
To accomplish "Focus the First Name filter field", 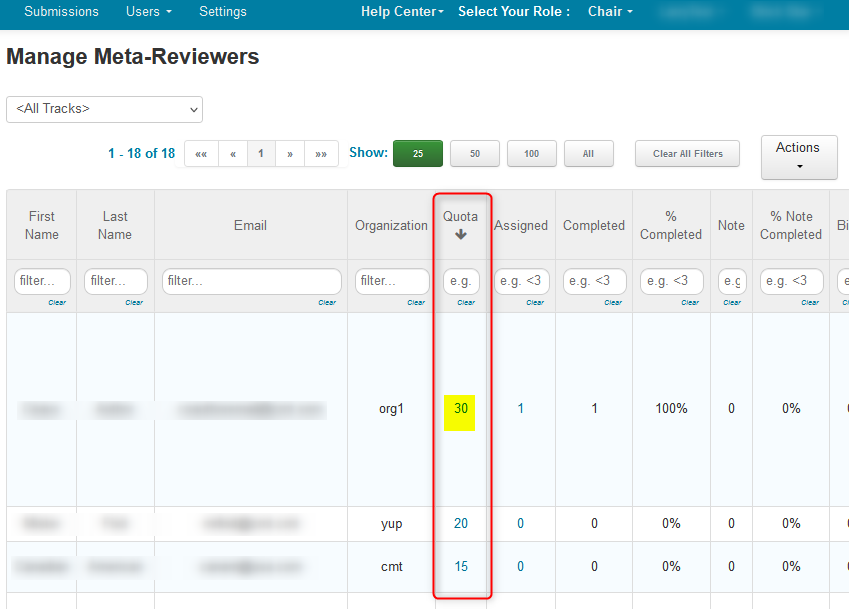I will point(42,281).
